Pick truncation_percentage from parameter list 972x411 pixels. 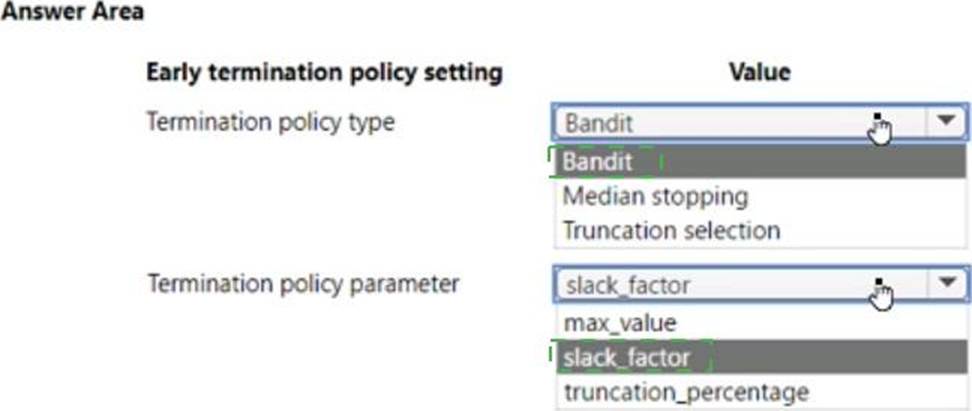pyautogui.click(x=762, y=392)
